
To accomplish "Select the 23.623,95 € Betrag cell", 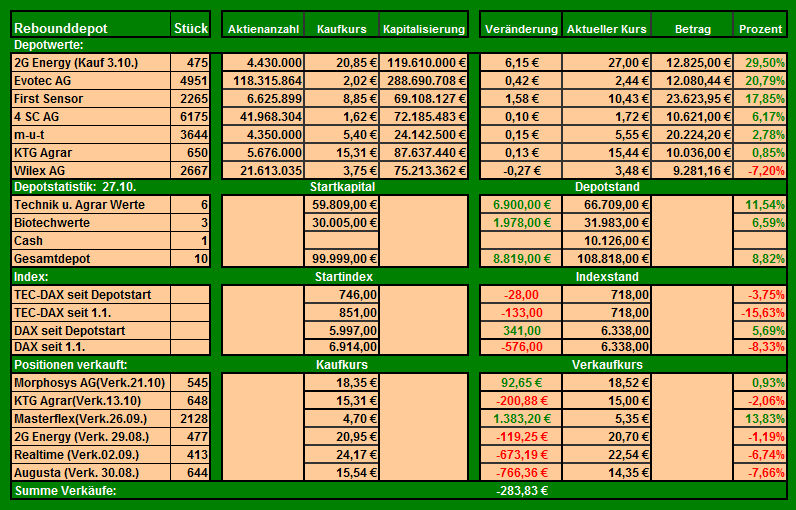I will click(x=692, y=98).
